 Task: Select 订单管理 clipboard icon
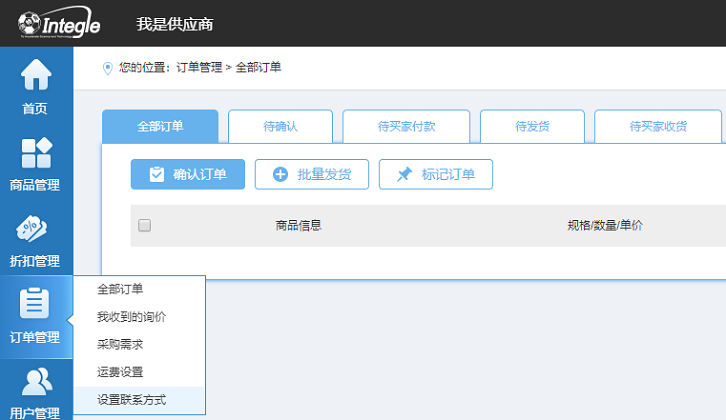35,303
